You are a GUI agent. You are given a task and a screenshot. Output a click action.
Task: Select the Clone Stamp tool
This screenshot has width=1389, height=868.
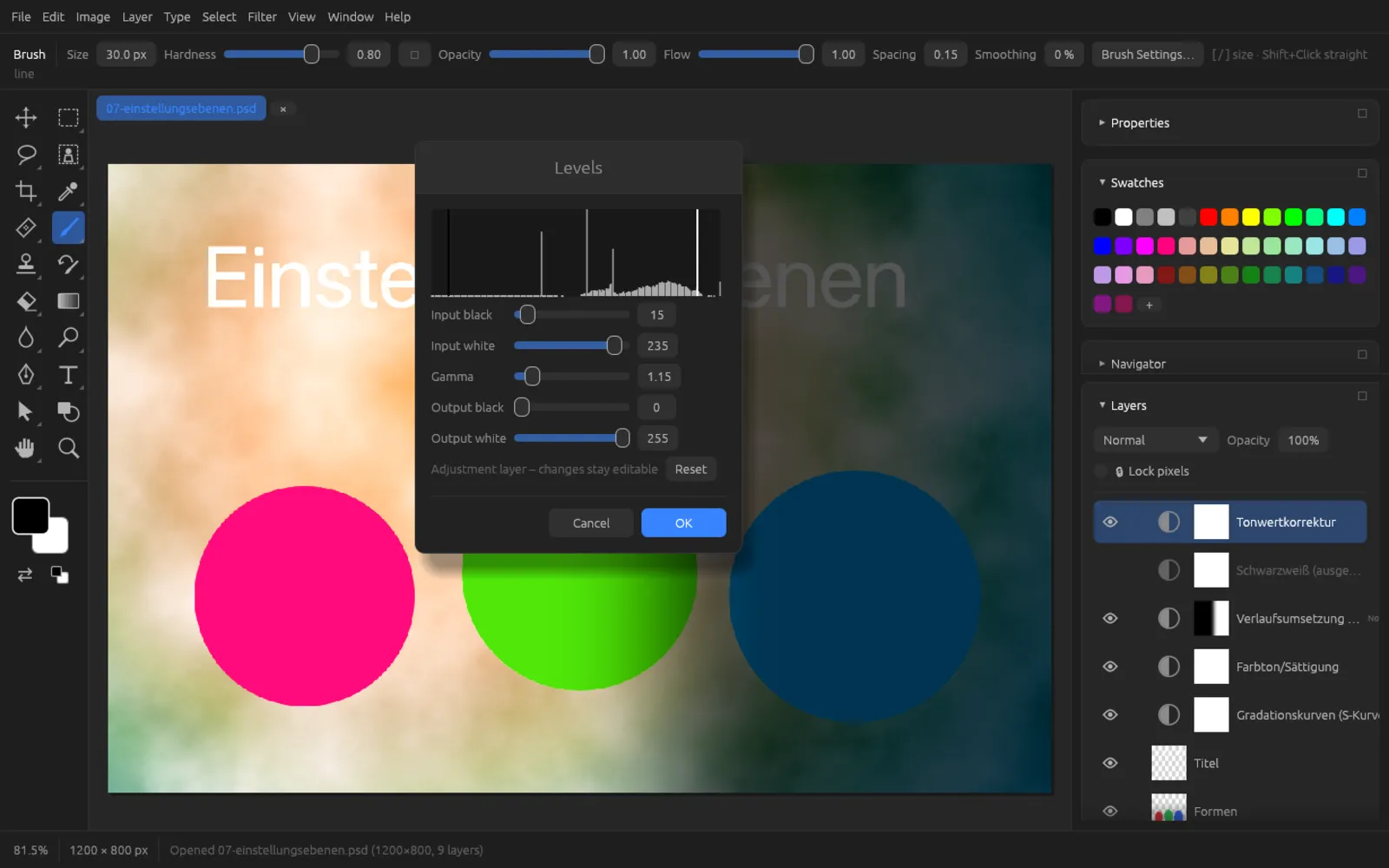coord(26,264)
